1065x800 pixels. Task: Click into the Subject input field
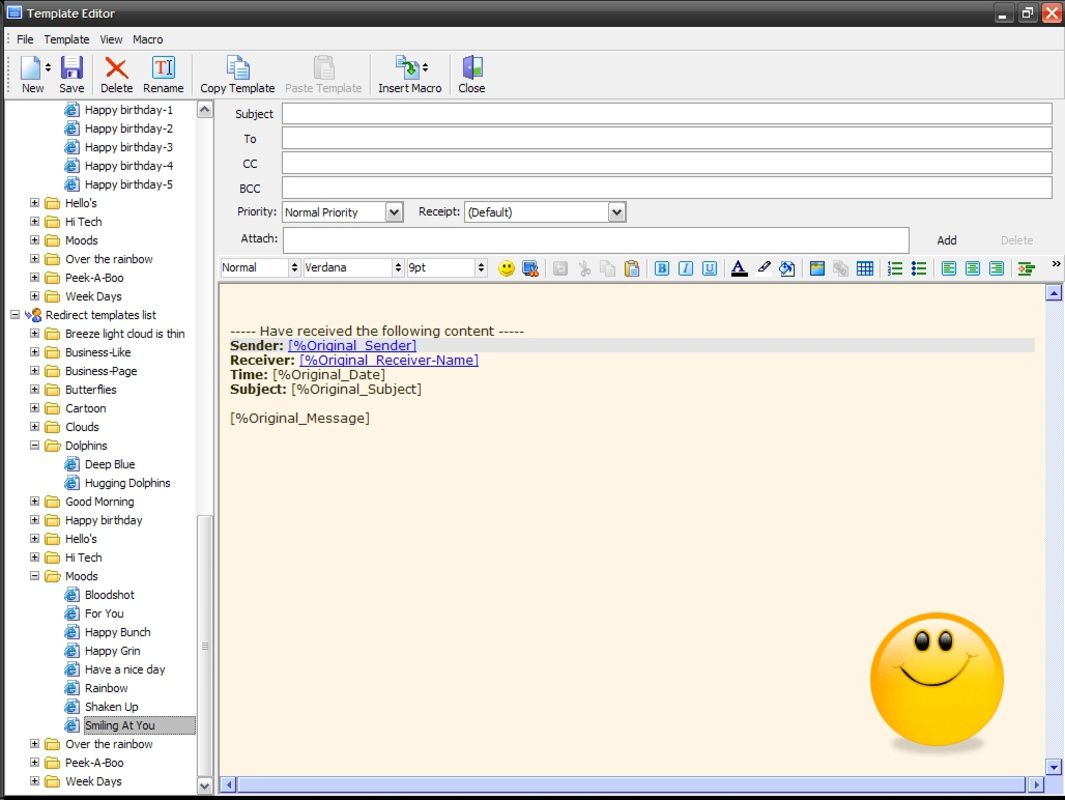667,113
